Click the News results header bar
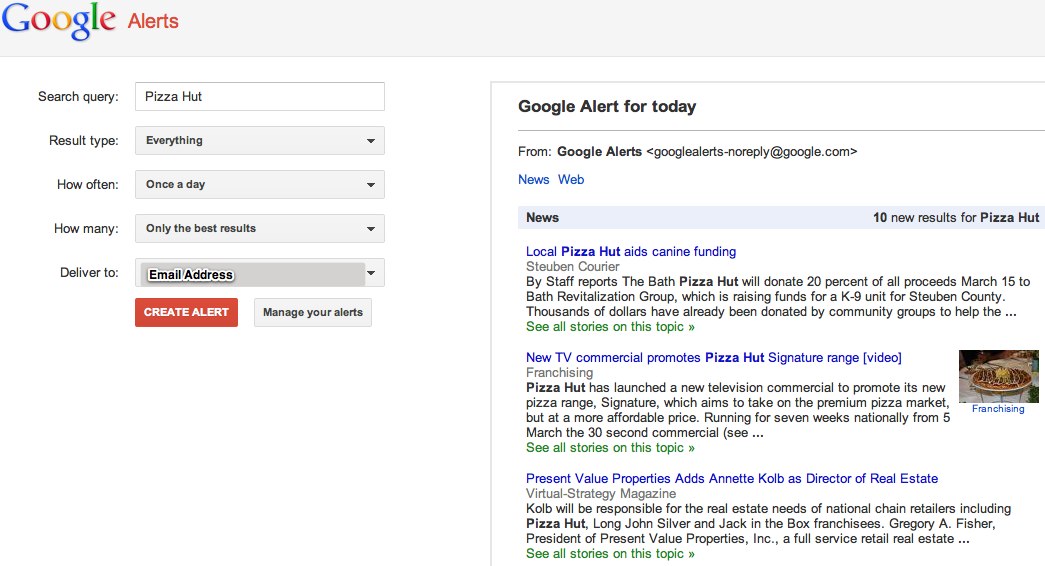The image size is (1045, 566). point(781,217)
